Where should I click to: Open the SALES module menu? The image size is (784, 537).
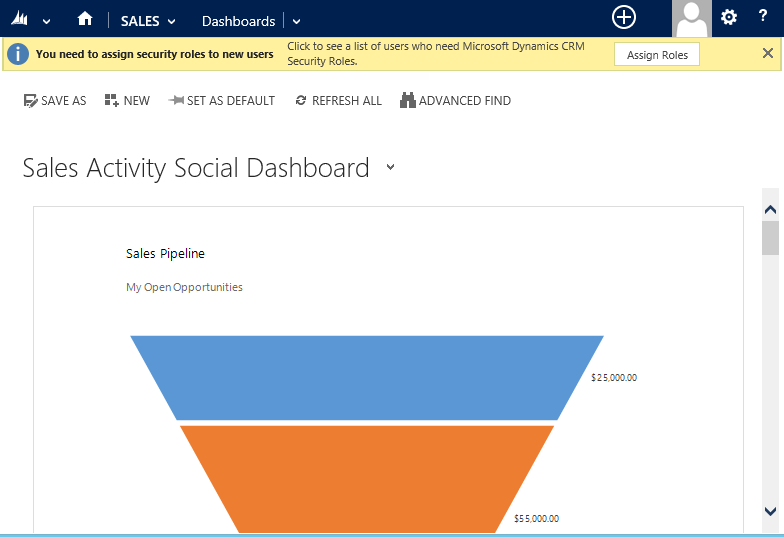(148, 21)
